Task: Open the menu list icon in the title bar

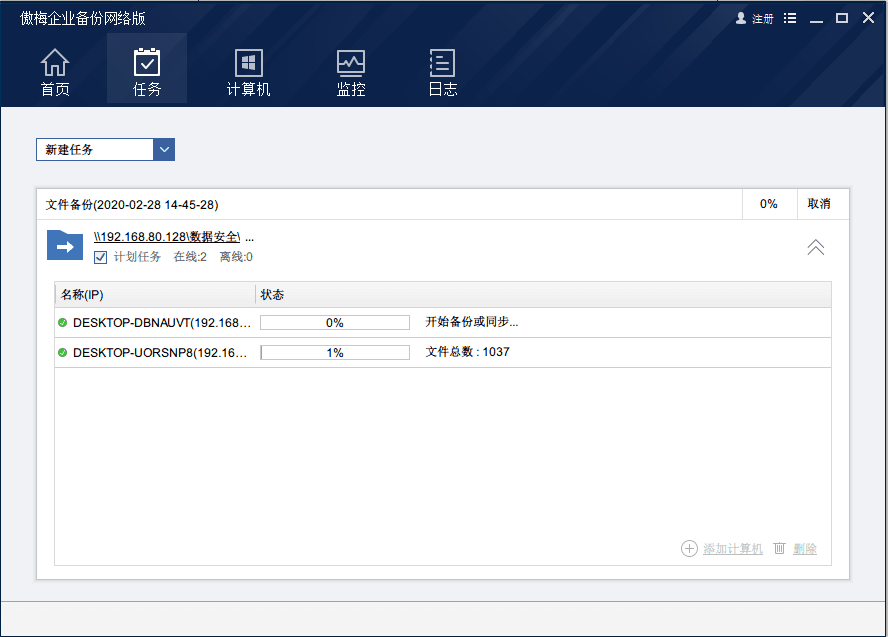Action: click(x=790, y=19)
